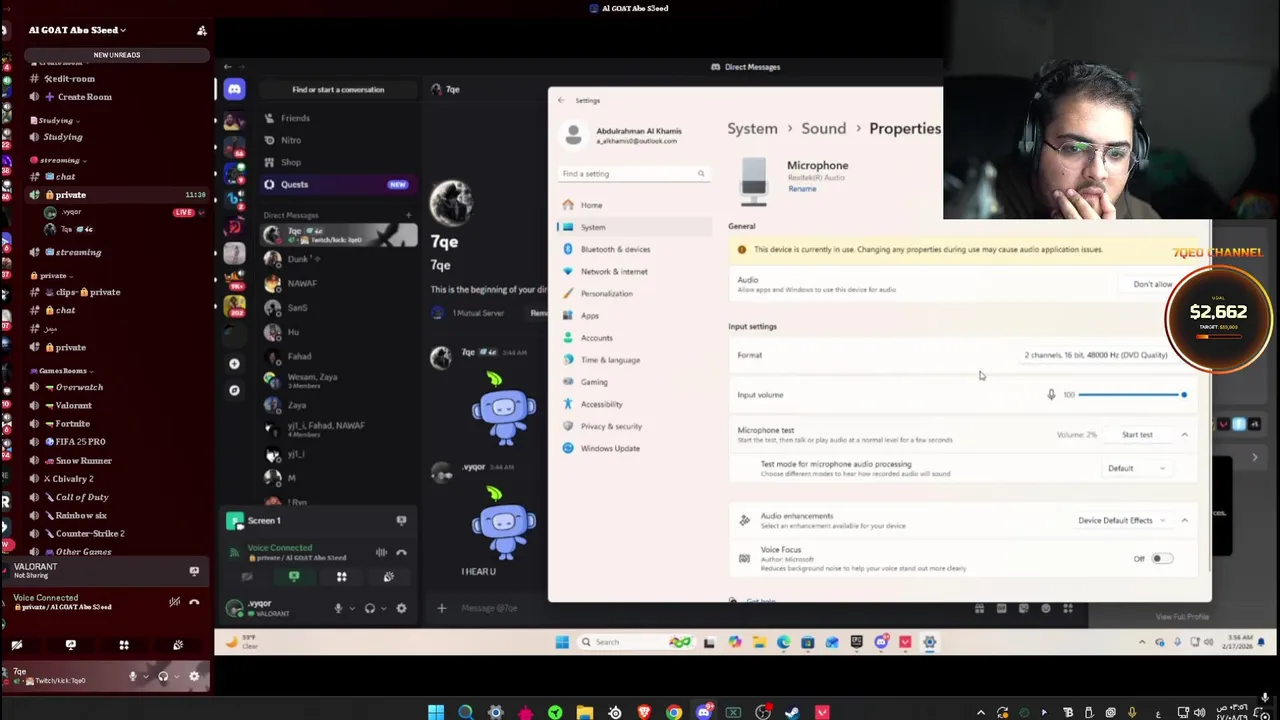Go back in Settings window

point(561,101)
